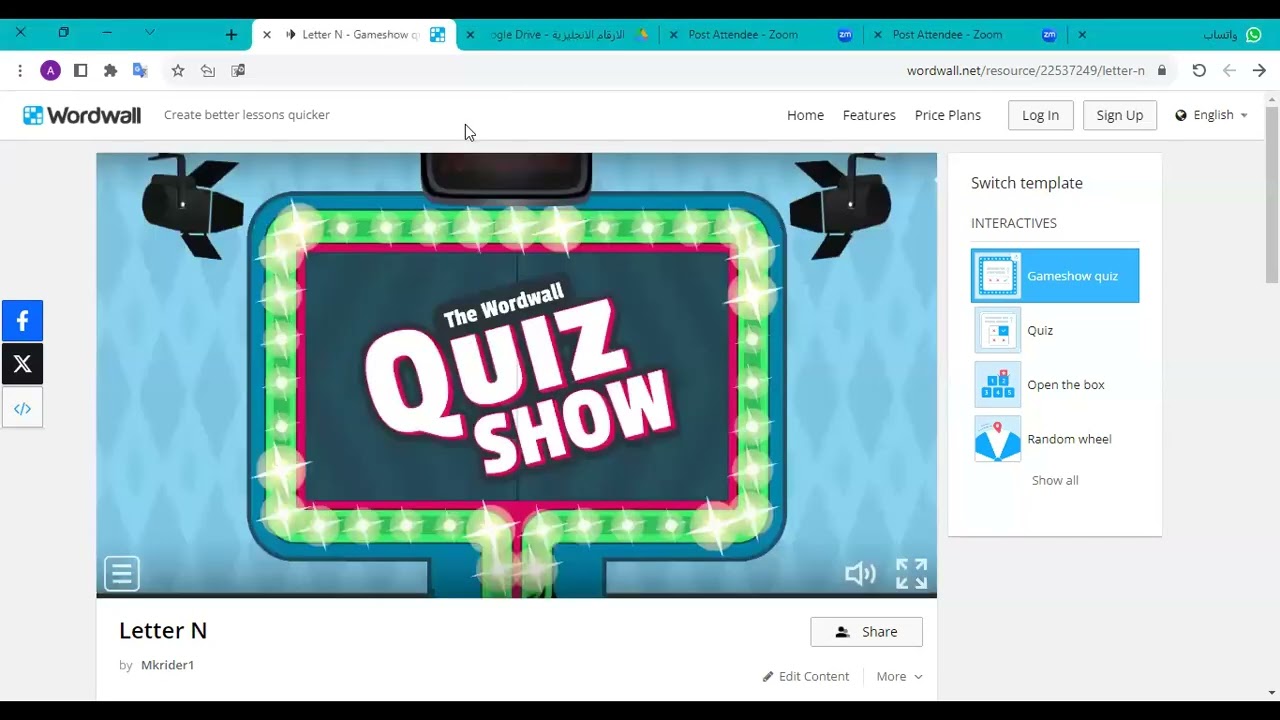Click the scrollbar down arrow
The width and height of the screenshot is (1280, 720).
[x=1272, y=692]
